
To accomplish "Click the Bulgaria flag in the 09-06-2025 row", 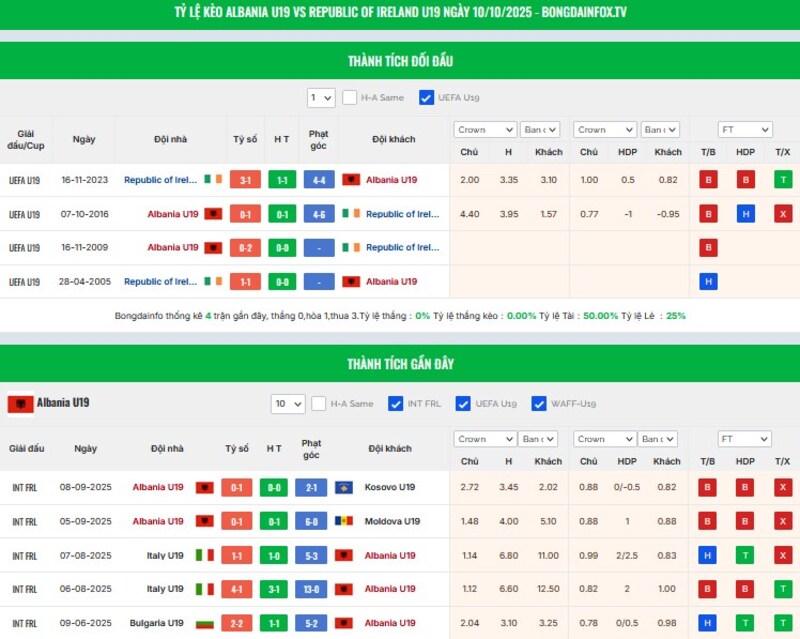I will 204,623.
